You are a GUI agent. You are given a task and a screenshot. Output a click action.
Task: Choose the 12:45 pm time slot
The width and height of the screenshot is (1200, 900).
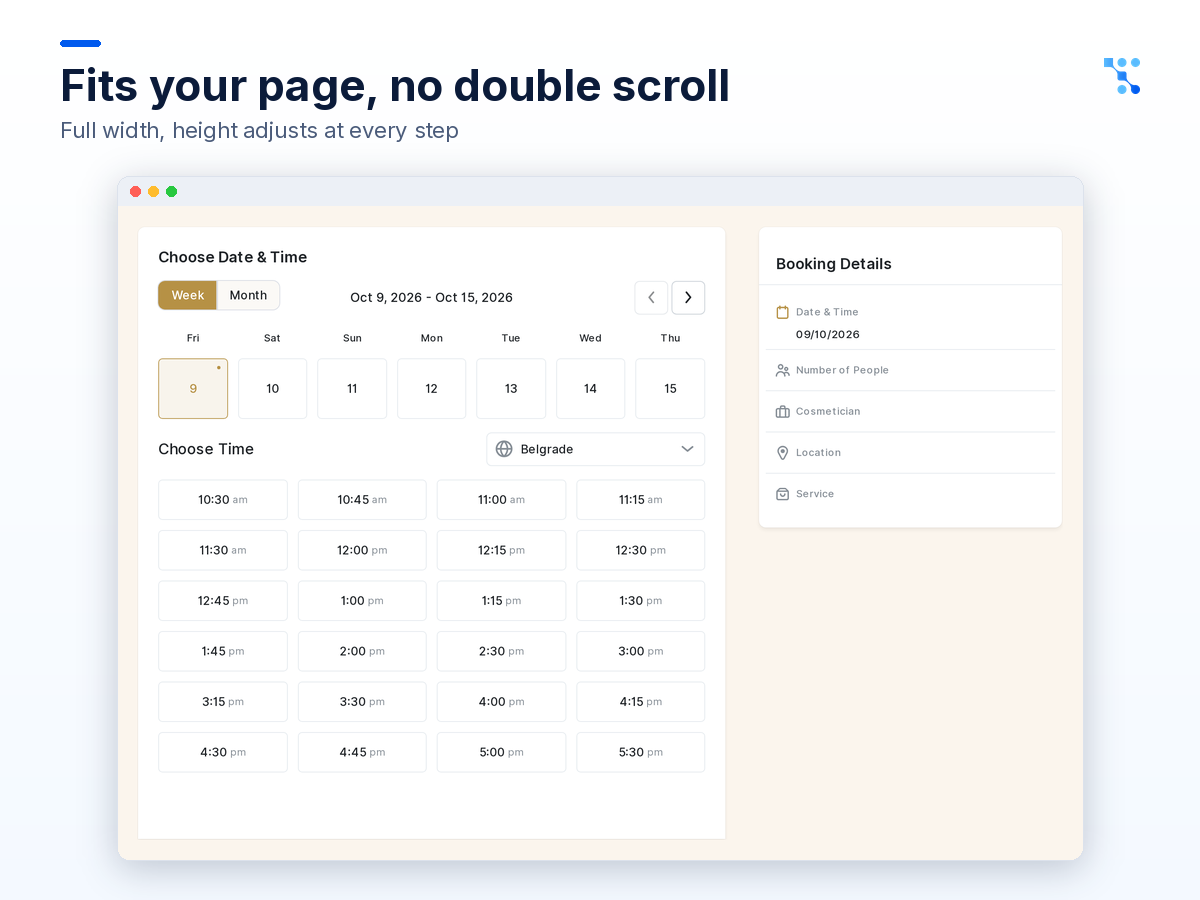click(223, 601)
